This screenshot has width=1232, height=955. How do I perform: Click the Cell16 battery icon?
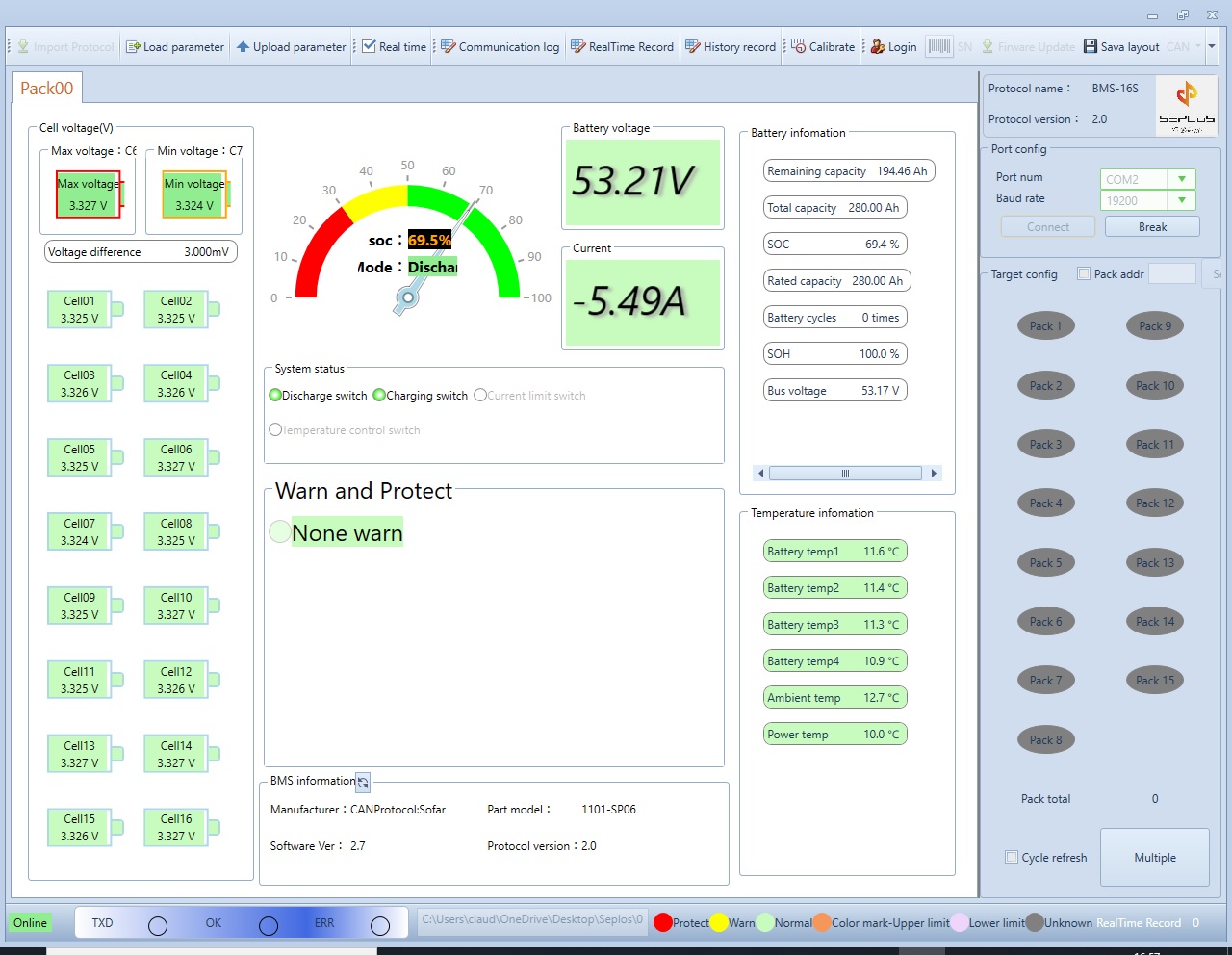182,827
